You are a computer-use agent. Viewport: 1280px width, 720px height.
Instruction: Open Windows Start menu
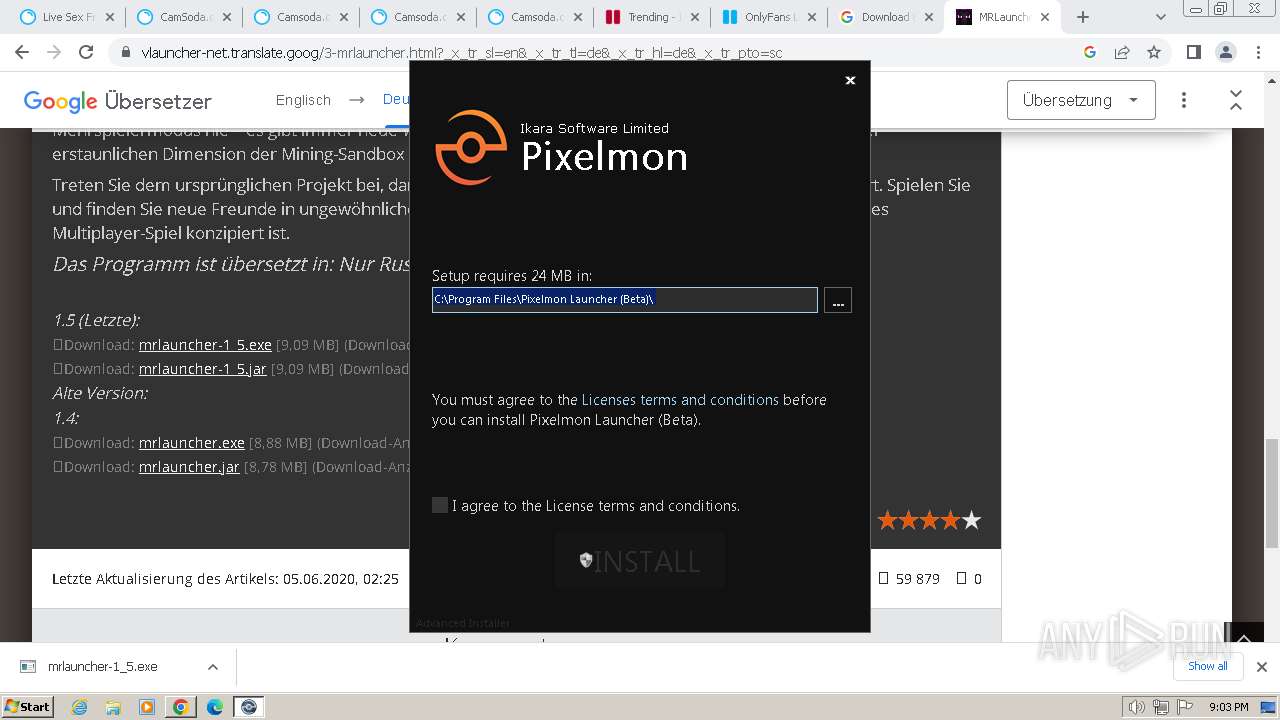pos(27,706)
